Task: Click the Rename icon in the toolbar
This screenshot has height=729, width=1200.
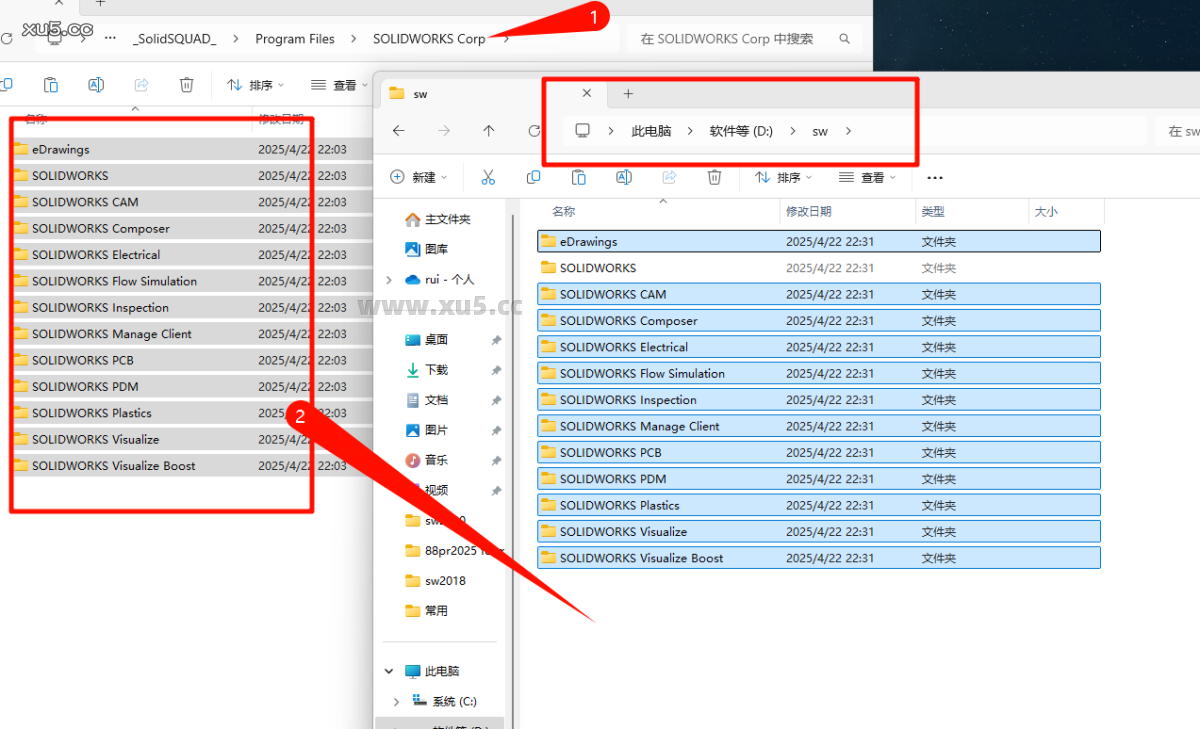Action: 623,177
